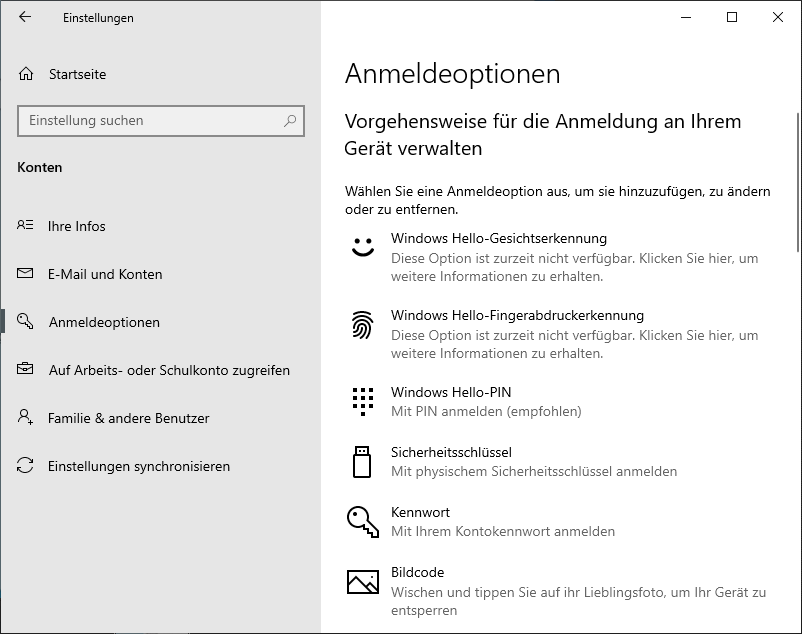Image resolution: width=802 pixels, height=634 pixels.
Task: Click the Anmeldeoptionen page heading
Action: 452,74
